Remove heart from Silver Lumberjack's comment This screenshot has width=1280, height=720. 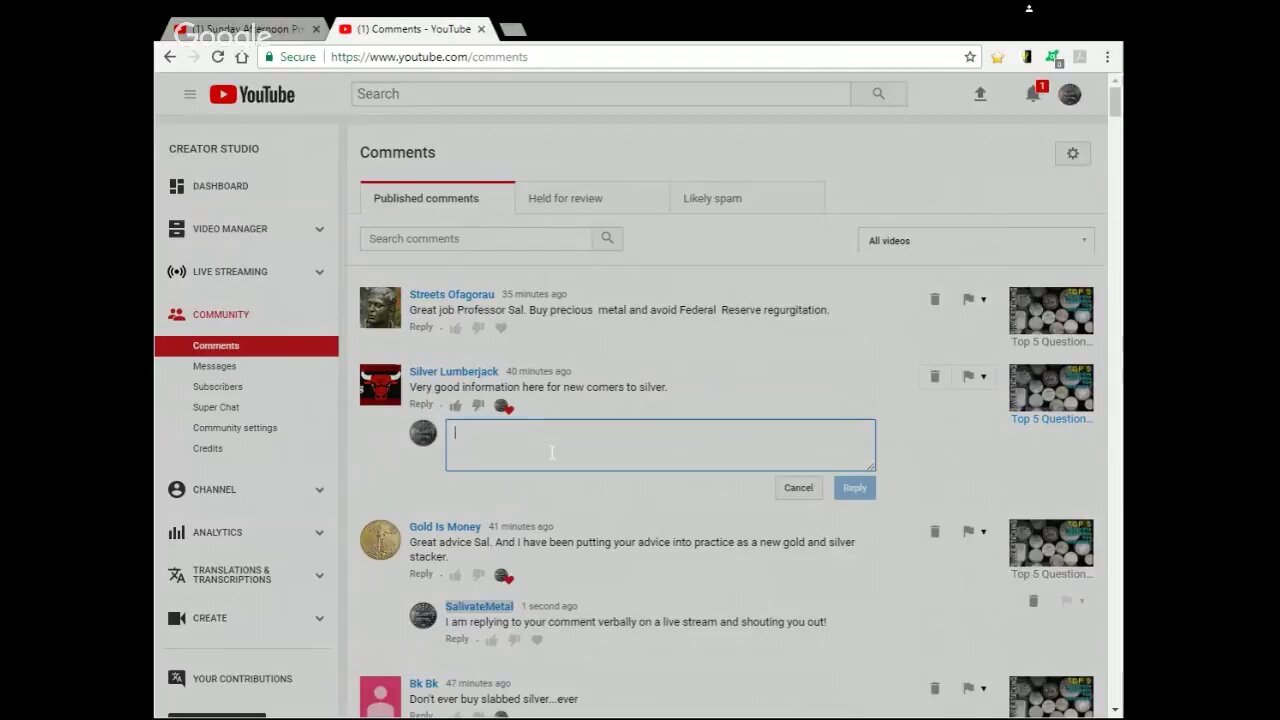pyautogui.click(x=503, y=406)
